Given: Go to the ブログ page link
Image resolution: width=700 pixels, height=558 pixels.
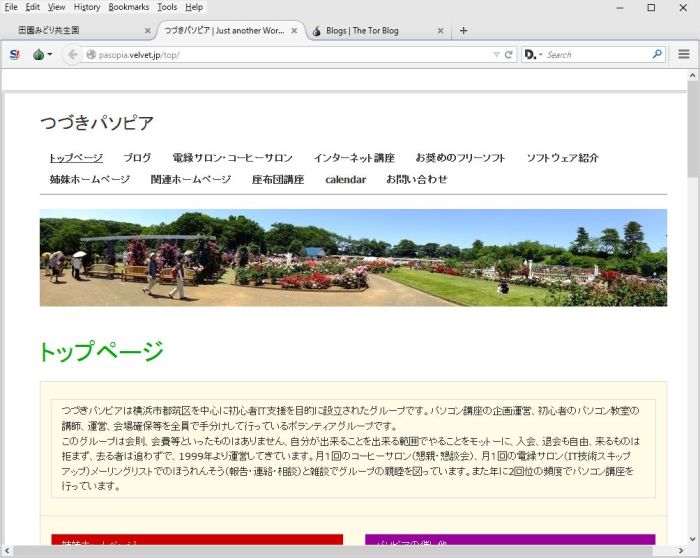Looking at the screenshot, I should click(137, 158).
